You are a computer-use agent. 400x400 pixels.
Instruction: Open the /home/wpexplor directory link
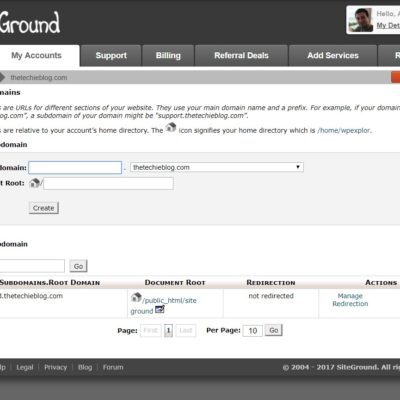(344, 130)
